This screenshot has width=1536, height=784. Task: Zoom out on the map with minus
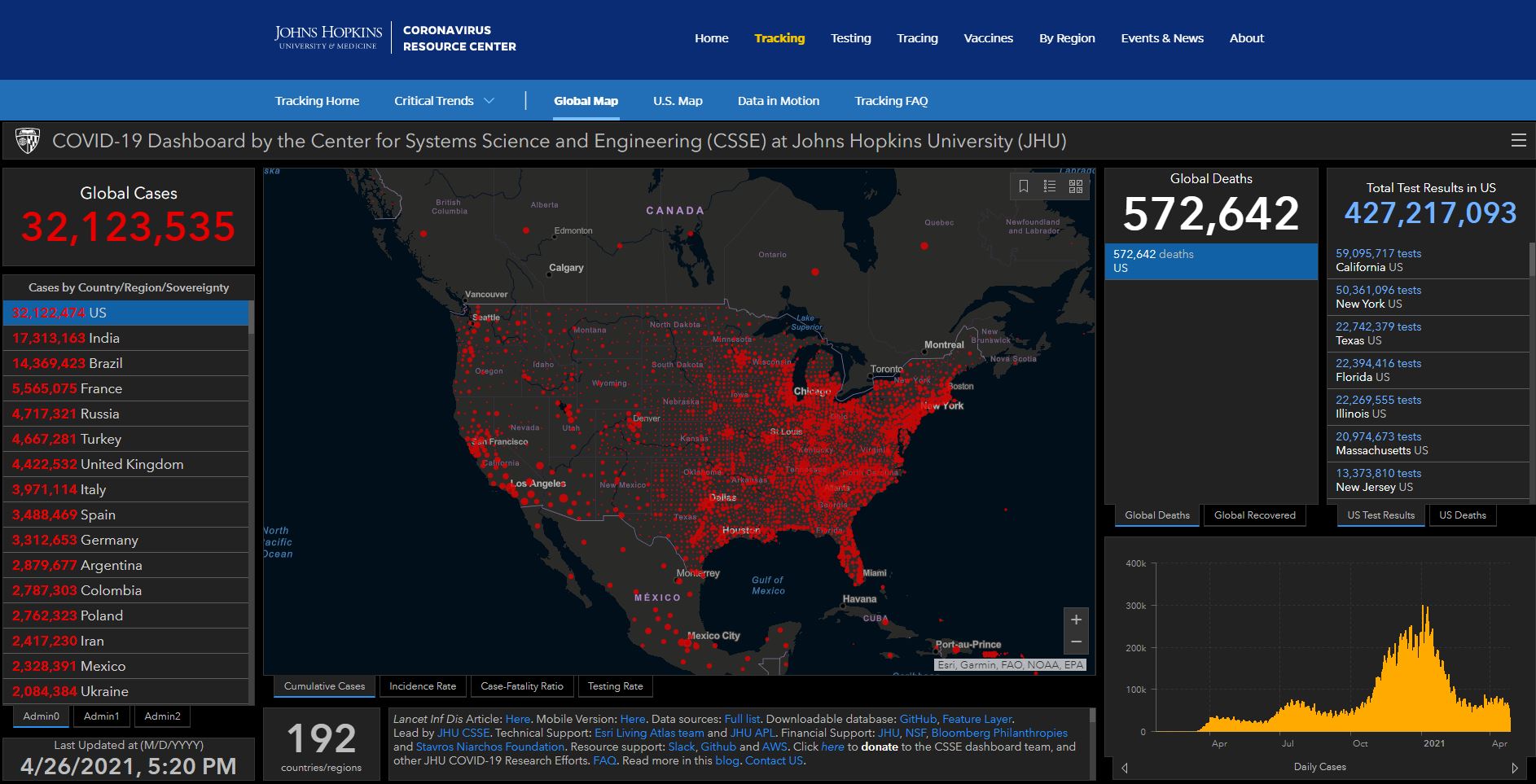[1076, 642]
